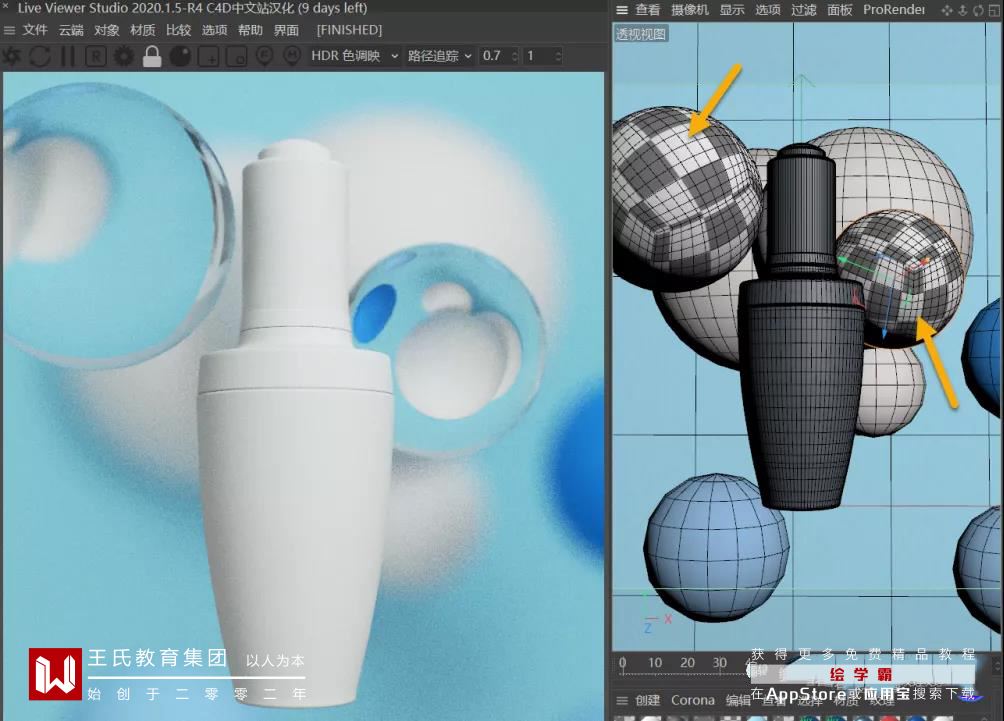Viewport: 1004px width, 721px height.
Task: Open the 创建 menu in material manager
Action: pos(647,701)
